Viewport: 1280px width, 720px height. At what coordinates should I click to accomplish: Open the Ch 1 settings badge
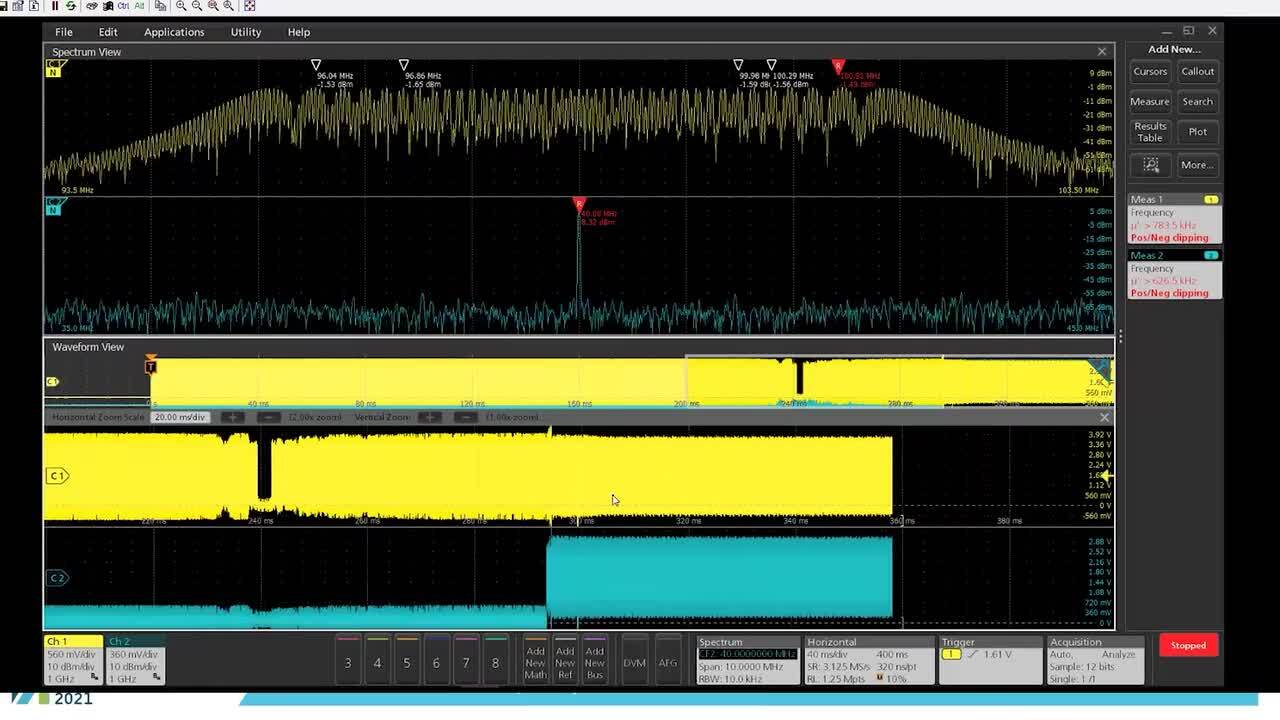pos(73,660)
